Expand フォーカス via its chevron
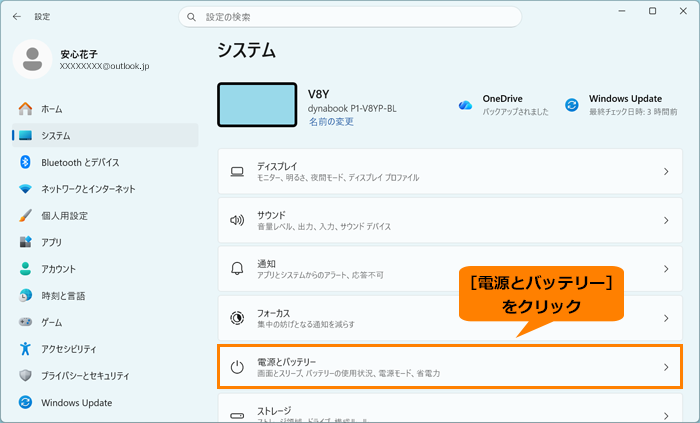This screenshot has height=423, width=700. pos(666,318)
